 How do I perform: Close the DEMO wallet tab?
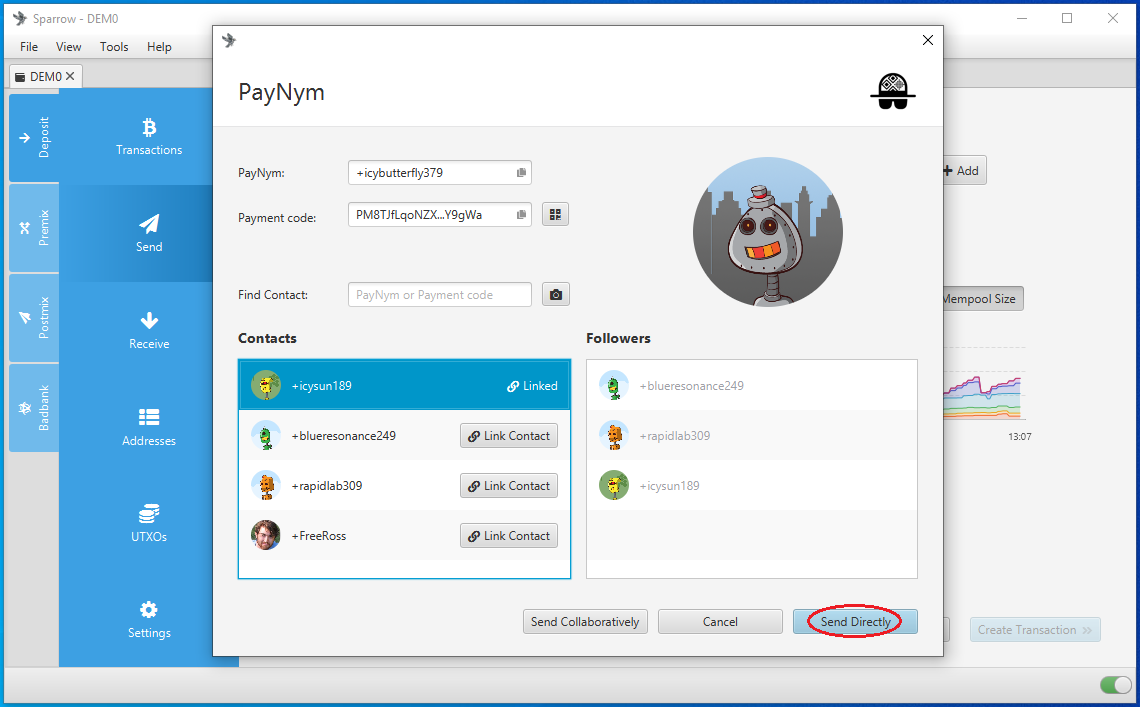pos(70,76)
